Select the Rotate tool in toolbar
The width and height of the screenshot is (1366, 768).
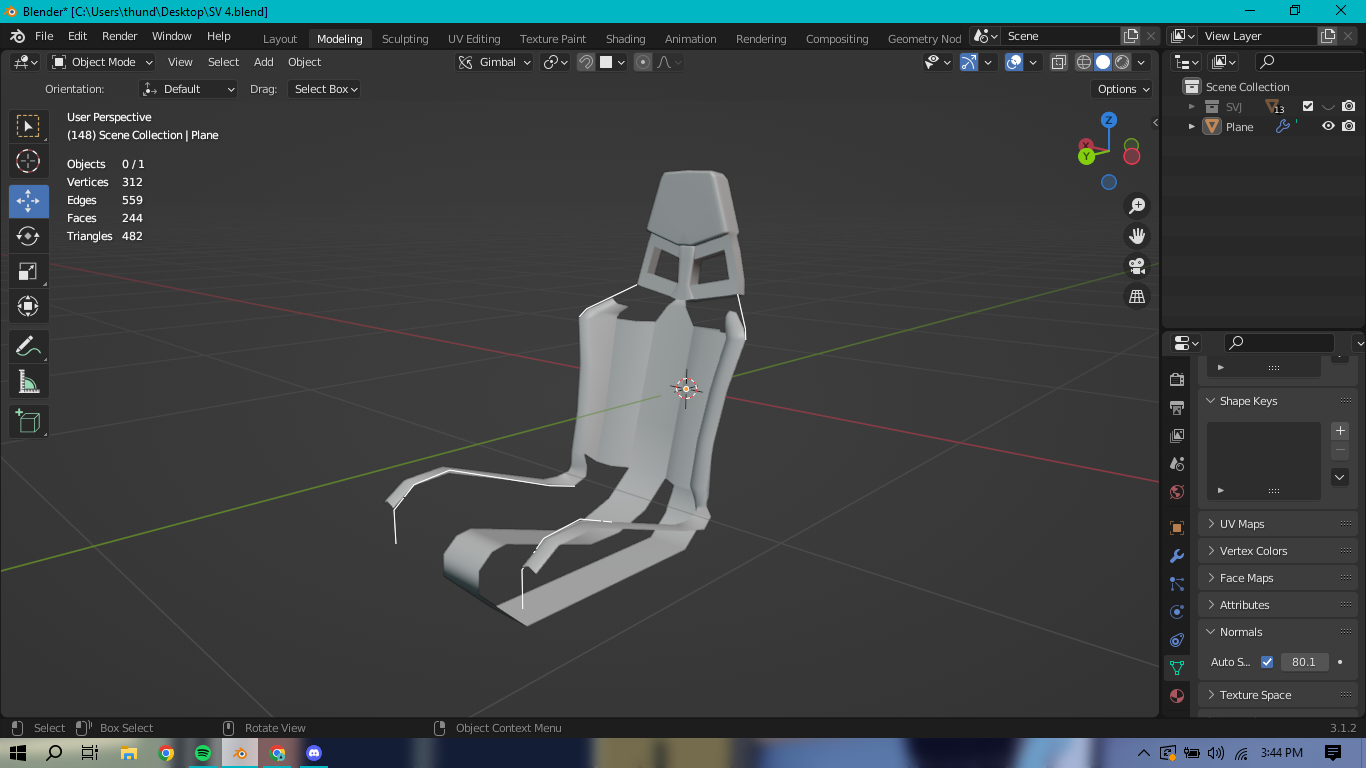28,236
